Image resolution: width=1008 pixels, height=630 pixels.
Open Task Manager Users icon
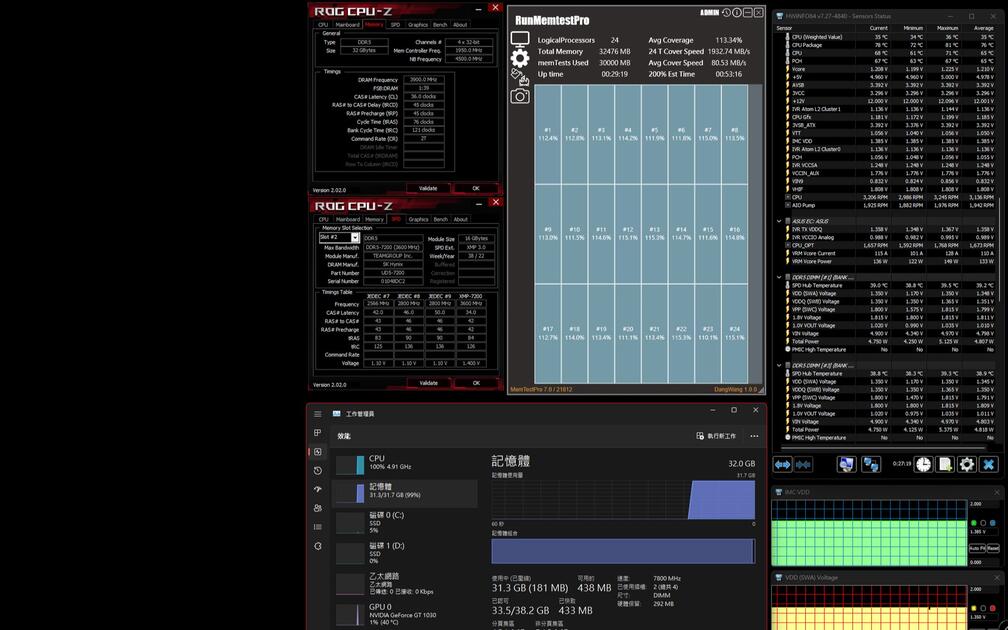(x=318, y=508)
